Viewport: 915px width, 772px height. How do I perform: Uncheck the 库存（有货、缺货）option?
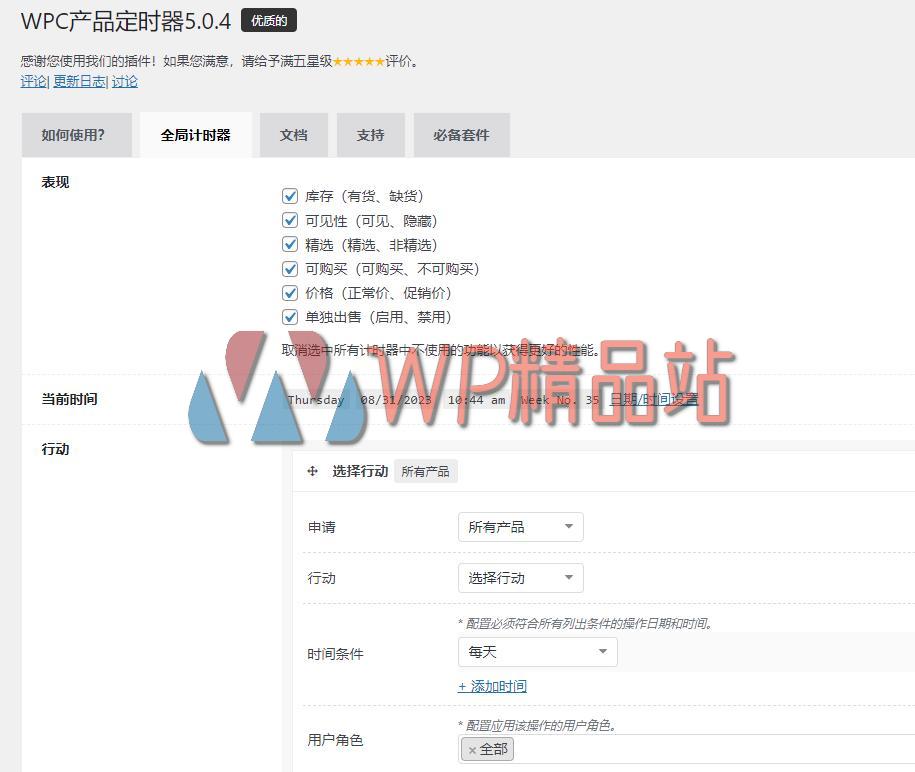click(290, 196)
